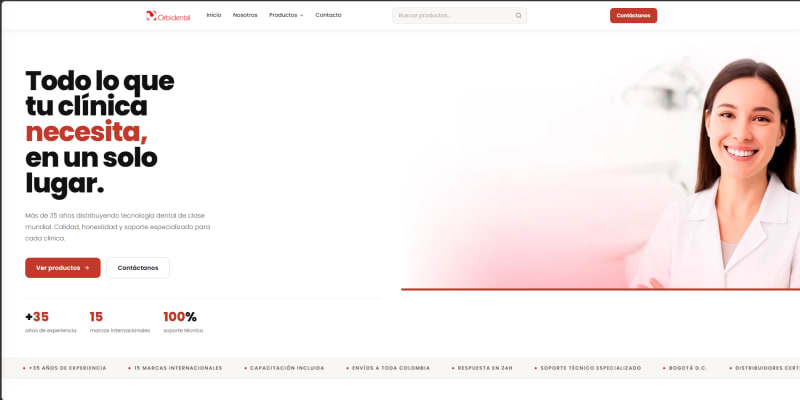Click the Ver productos button
Screen dimensions: 800x400
[x=63, y=268]
